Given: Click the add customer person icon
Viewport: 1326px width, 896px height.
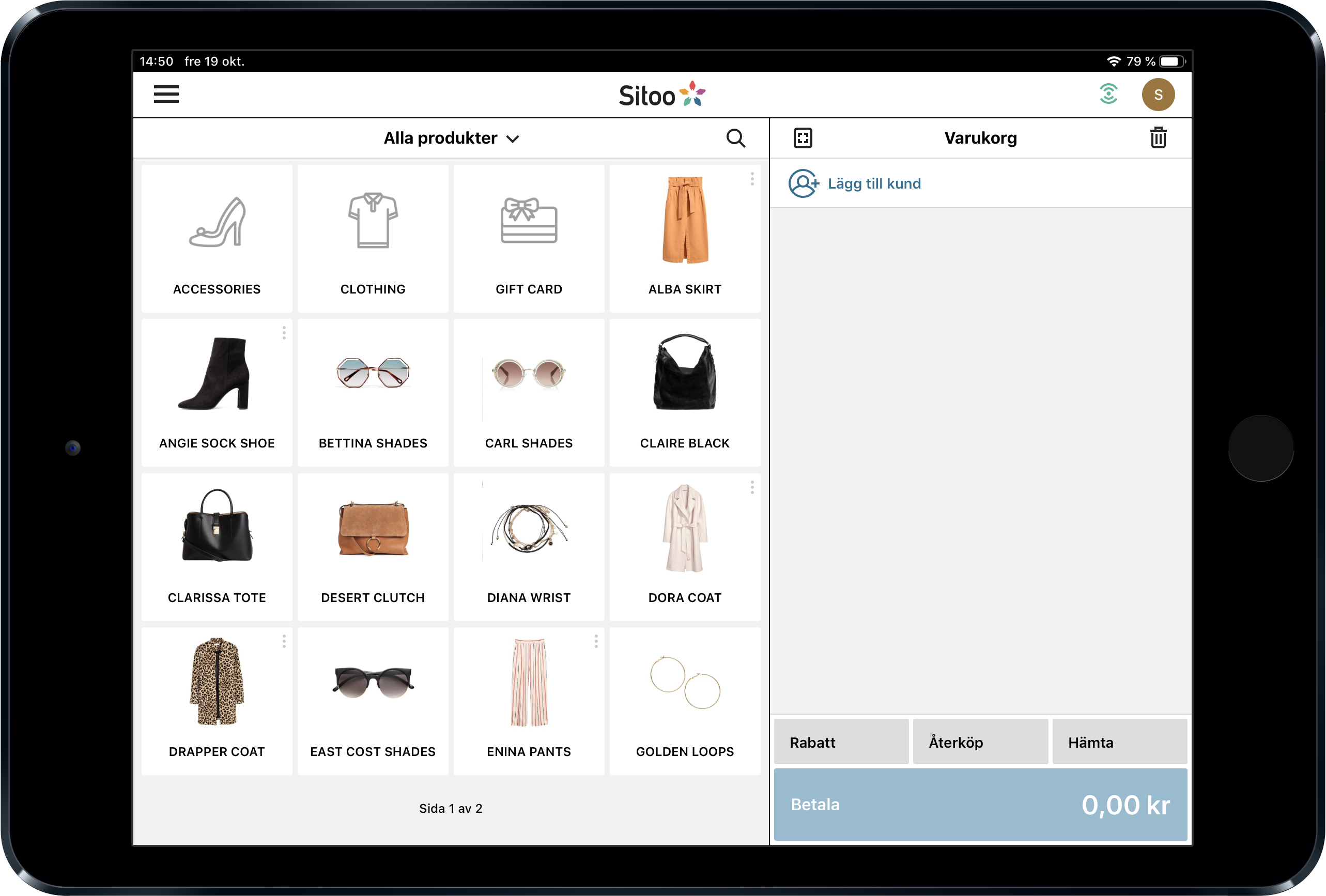Looking at the screenshot, I should point(804,184).
